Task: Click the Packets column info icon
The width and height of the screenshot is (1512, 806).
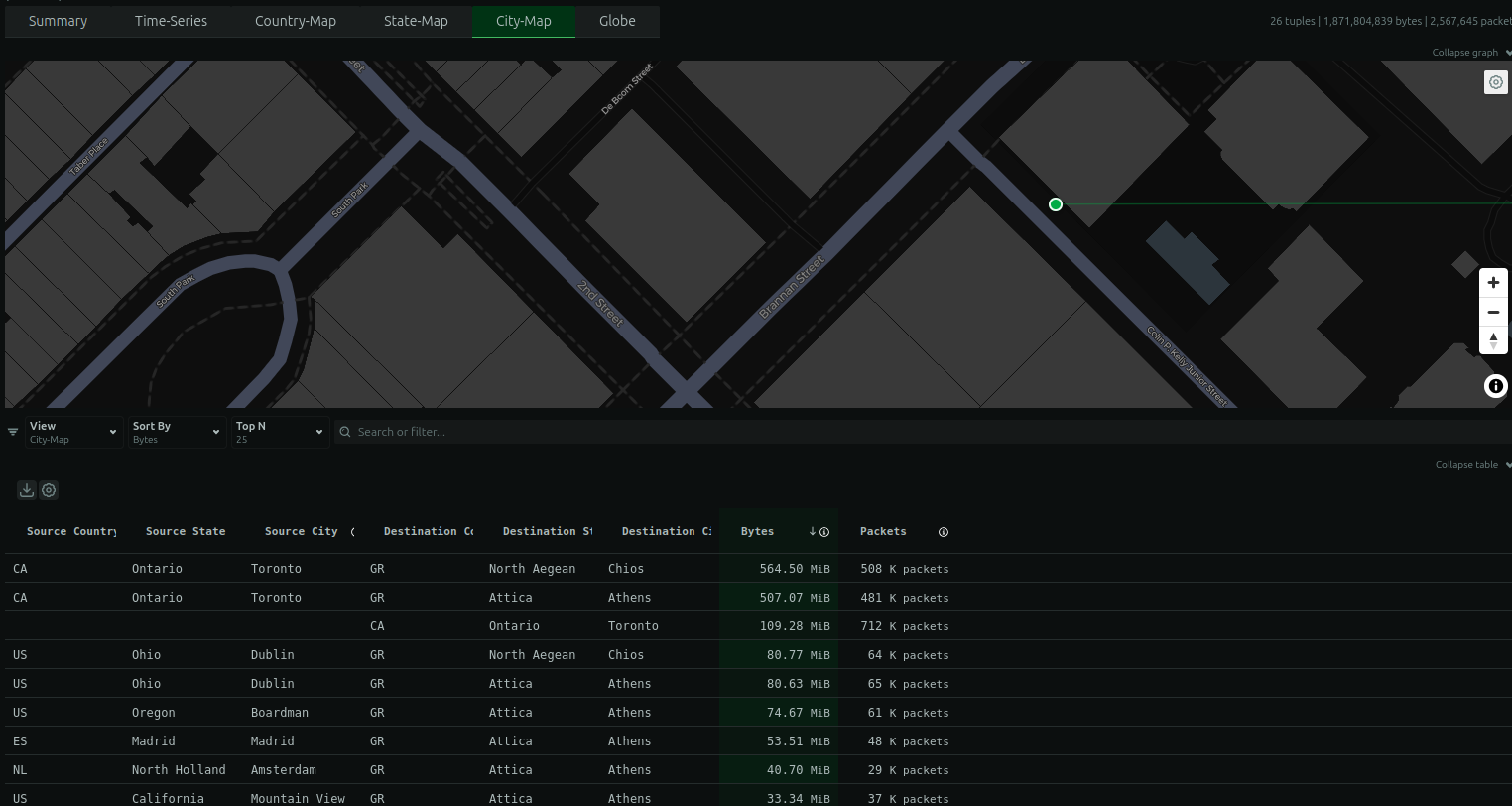Action: click(944, 532)
